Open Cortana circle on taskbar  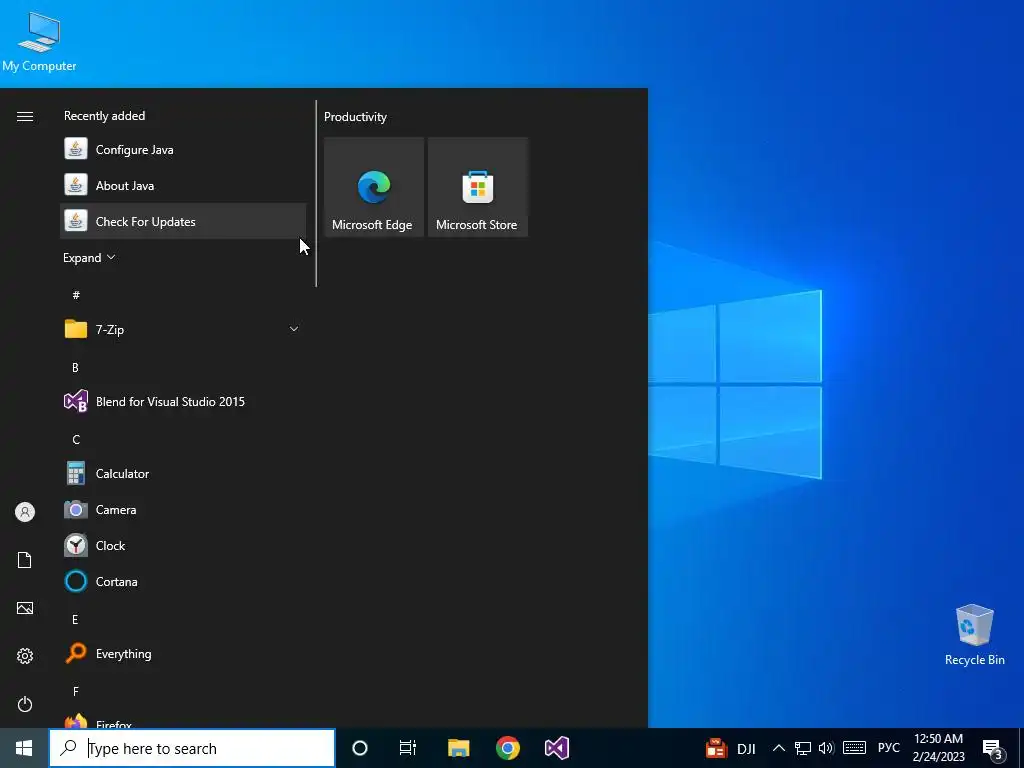360,748
